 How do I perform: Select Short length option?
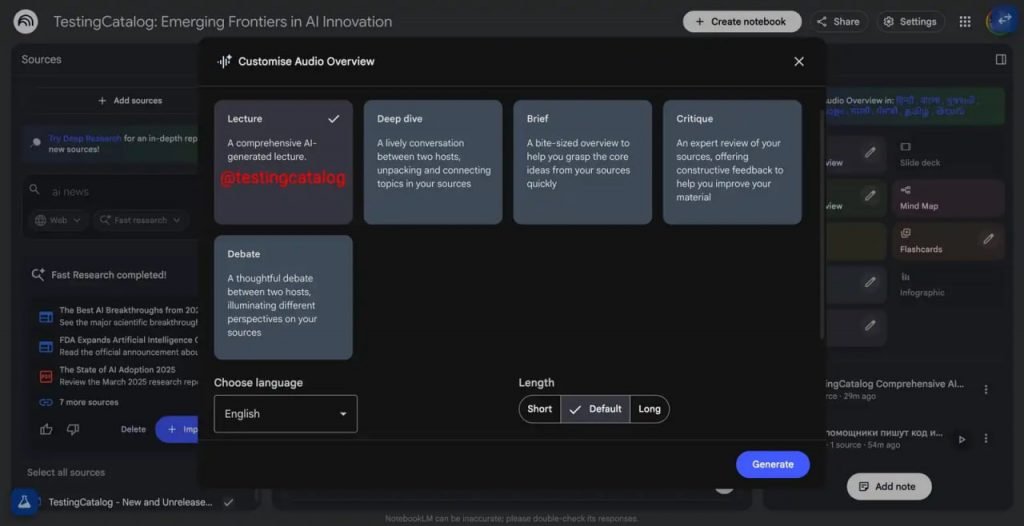coord(540,409)
